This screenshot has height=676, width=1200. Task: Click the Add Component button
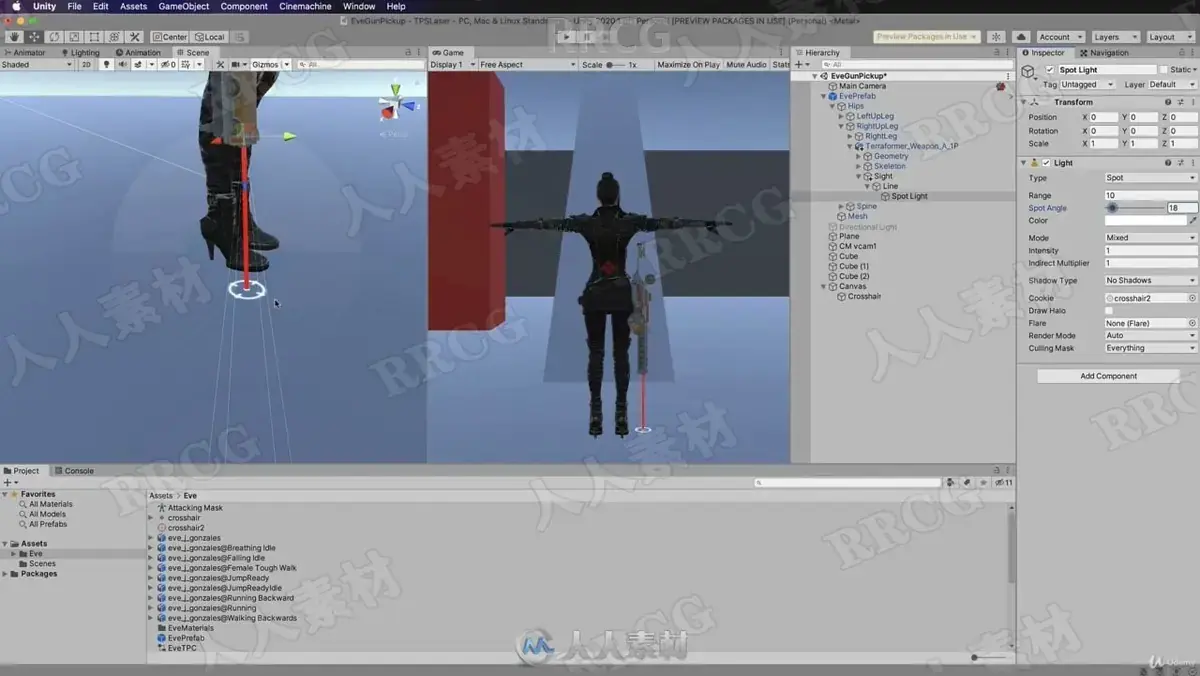pos(1108,376)
